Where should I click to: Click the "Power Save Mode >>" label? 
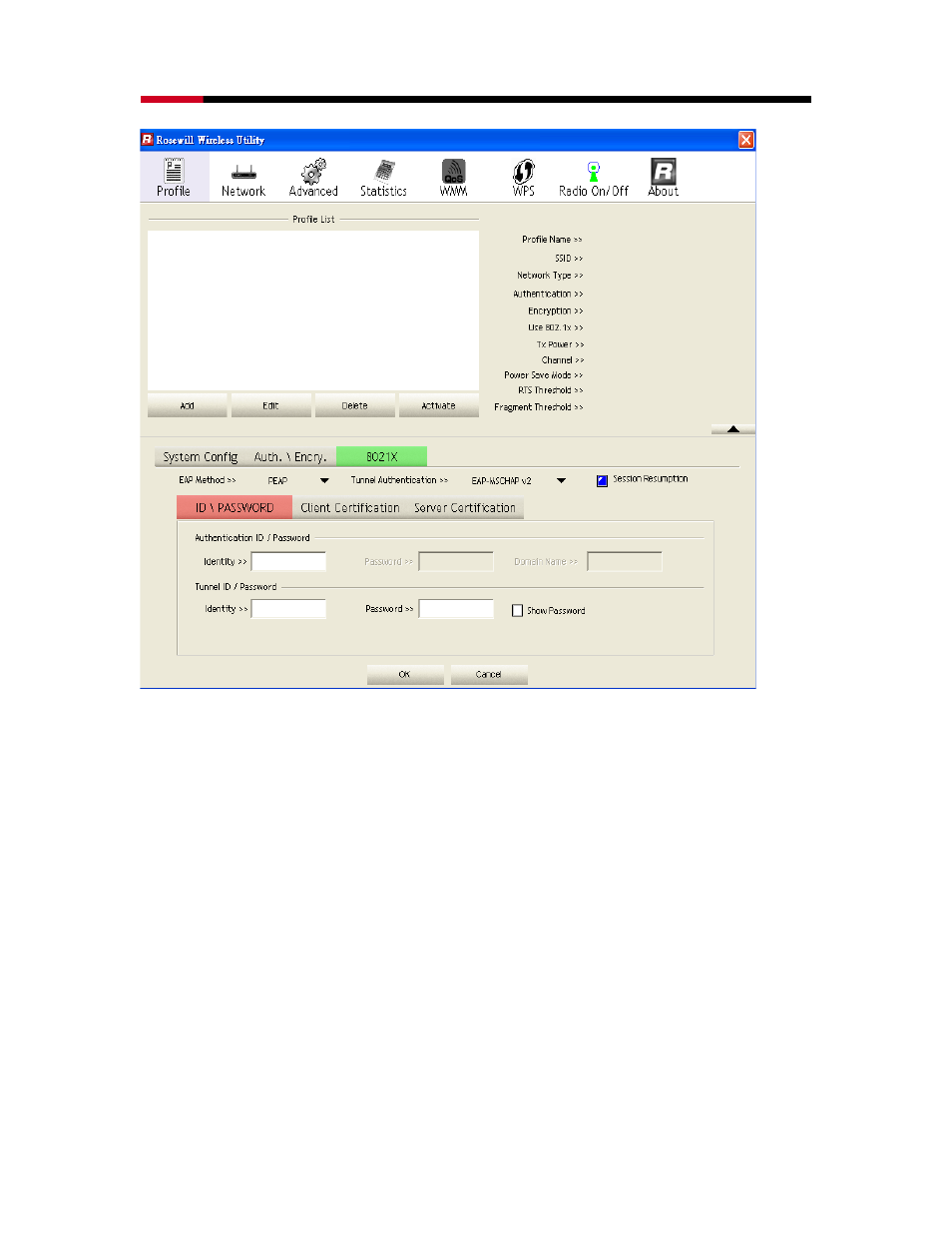[544, 375]
